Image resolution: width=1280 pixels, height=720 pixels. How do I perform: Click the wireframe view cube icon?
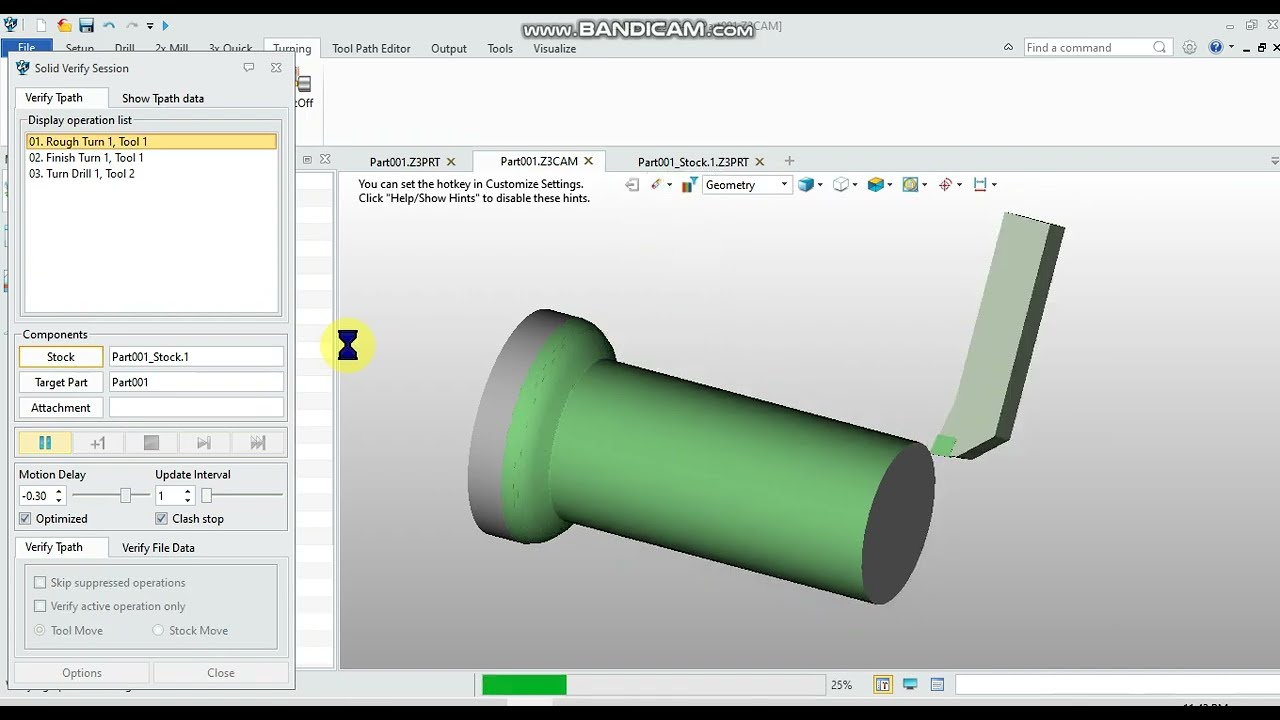[841, 185]
